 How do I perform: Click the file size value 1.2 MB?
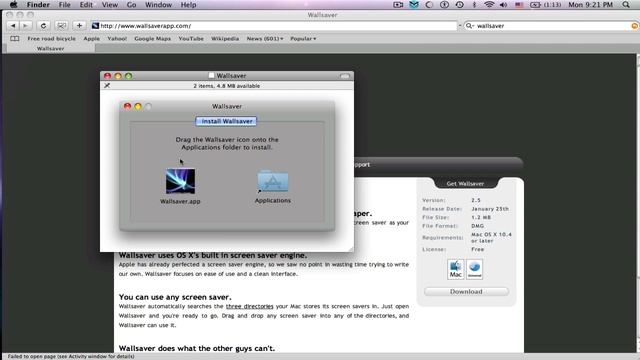(481, 217)
